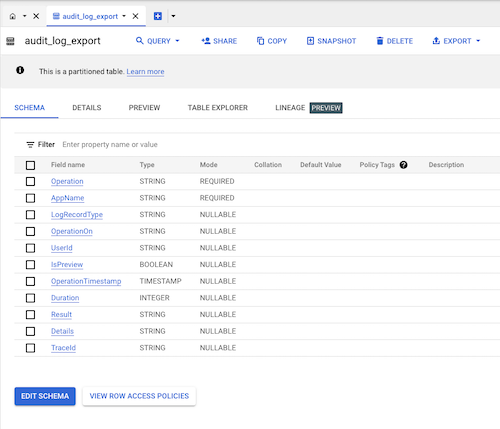Click the new tab plus icon
This screenshot has height=429, width=500.
[x=158, y=16]
